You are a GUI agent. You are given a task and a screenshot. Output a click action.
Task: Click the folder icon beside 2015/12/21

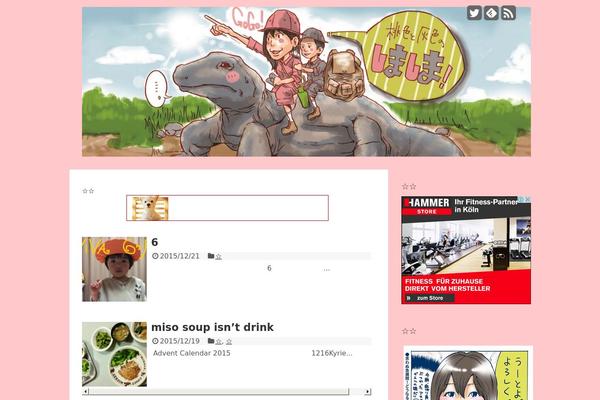[x=211, y=256]
